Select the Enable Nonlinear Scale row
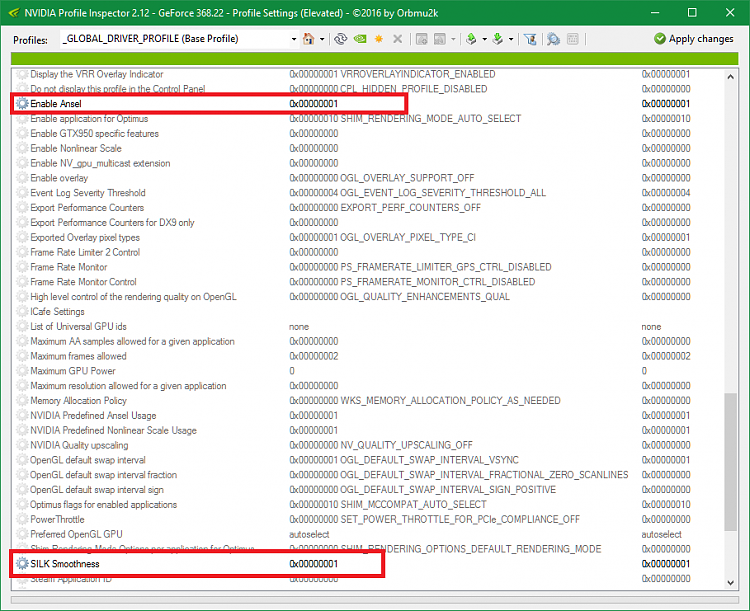The height and width of the screenshot is (611, 750). tap(368, 148)
